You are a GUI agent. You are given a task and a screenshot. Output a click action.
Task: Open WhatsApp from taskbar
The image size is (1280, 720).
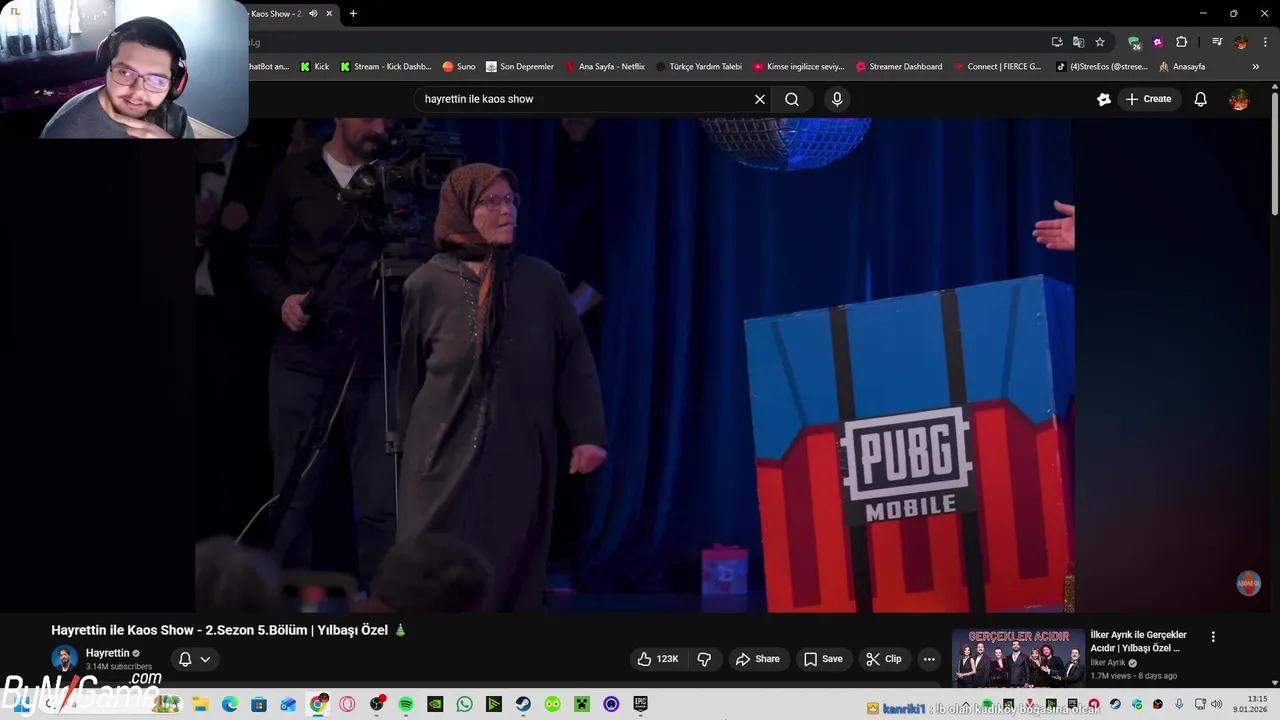[x=464, y=704]
